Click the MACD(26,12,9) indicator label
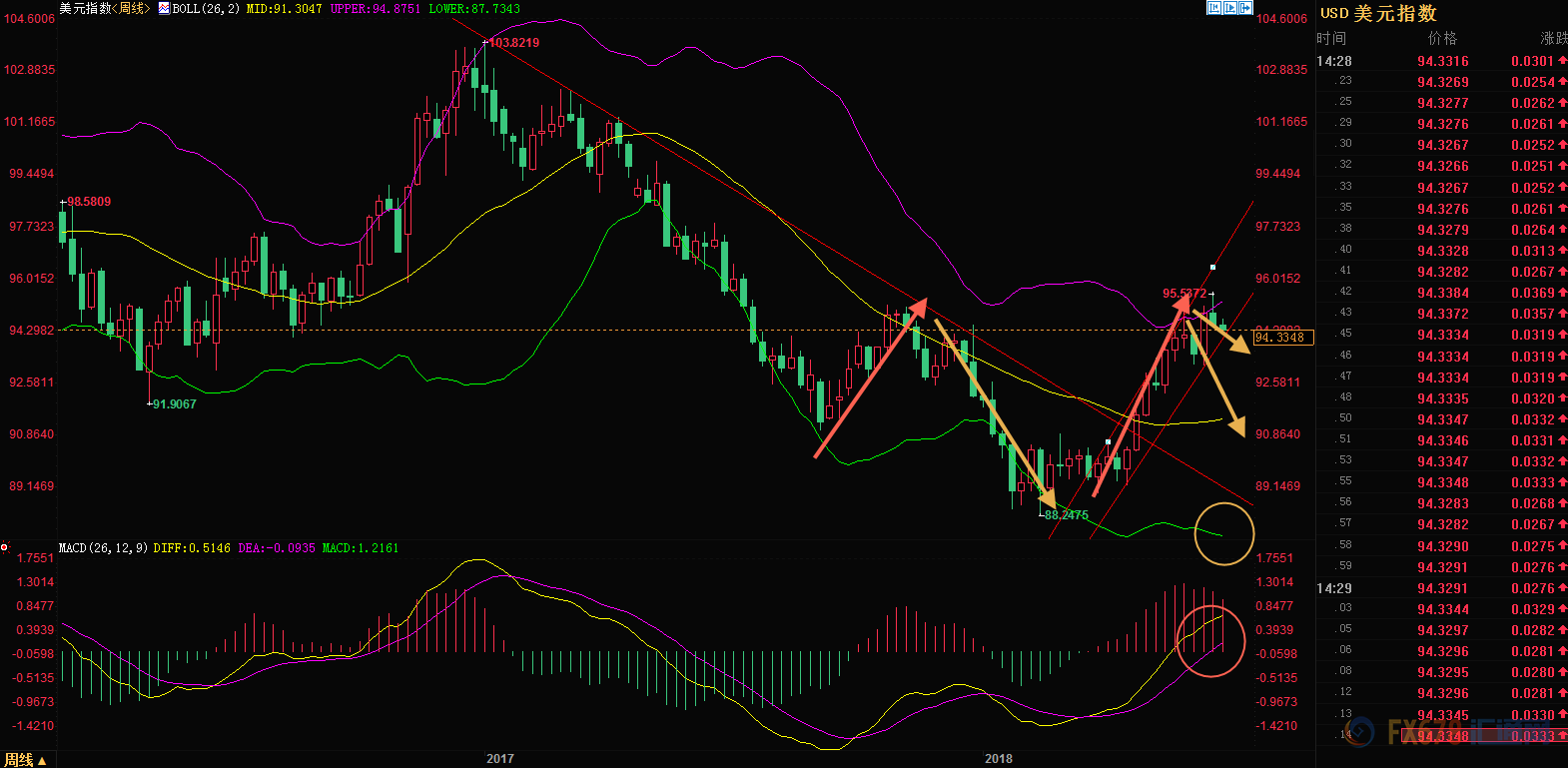1568x768 pixels. coord(103,548)
